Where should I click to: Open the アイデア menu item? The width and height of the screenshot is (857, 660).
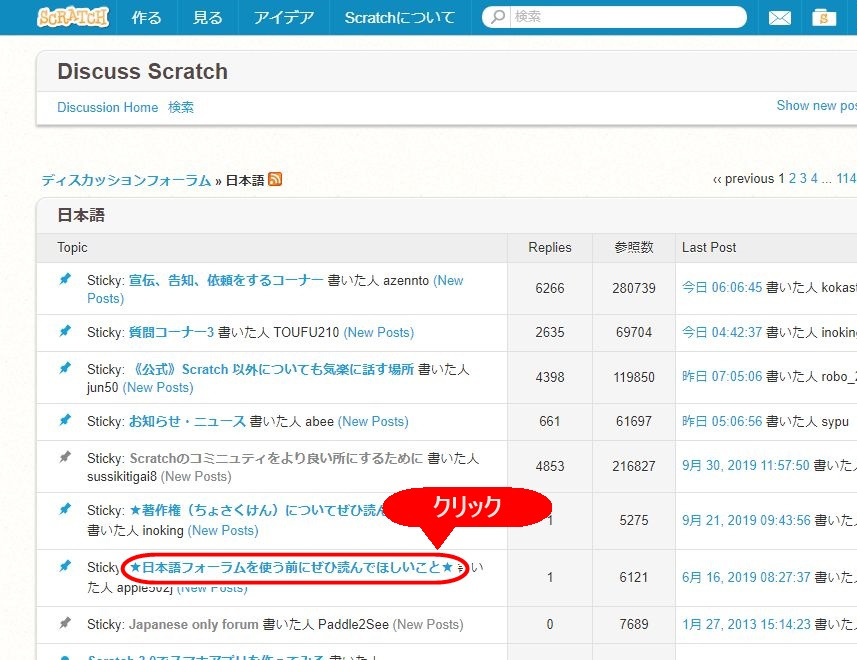coord(284,17)
